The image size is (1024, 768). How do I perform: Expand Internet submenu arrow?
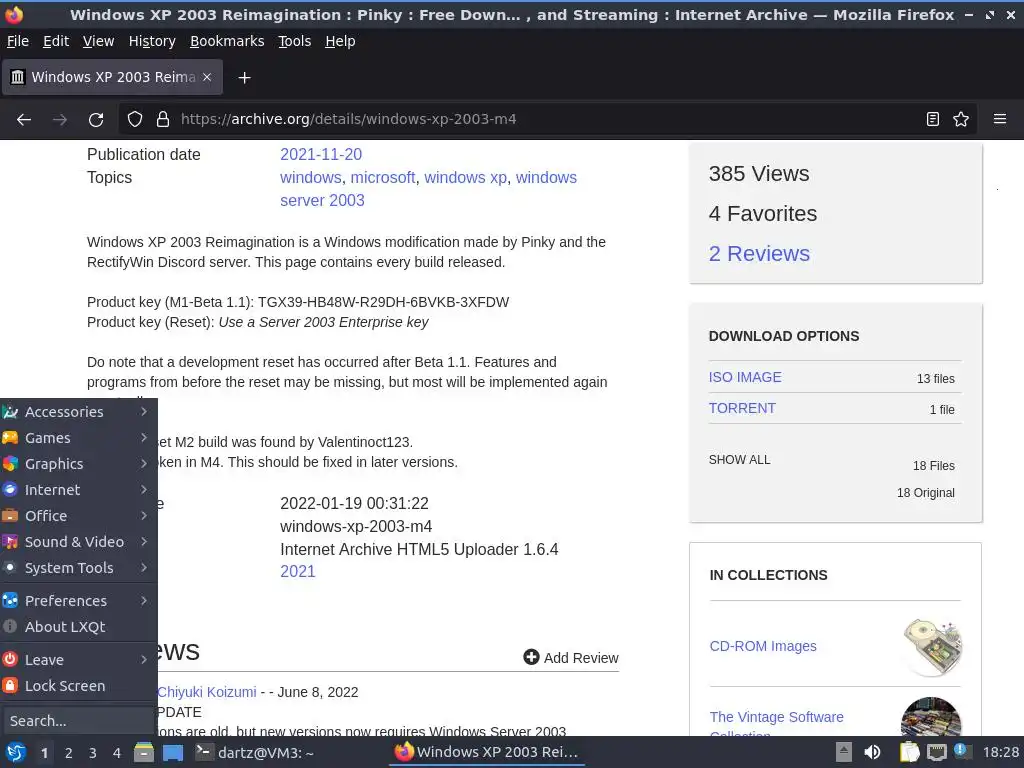(x=144, y=490)
